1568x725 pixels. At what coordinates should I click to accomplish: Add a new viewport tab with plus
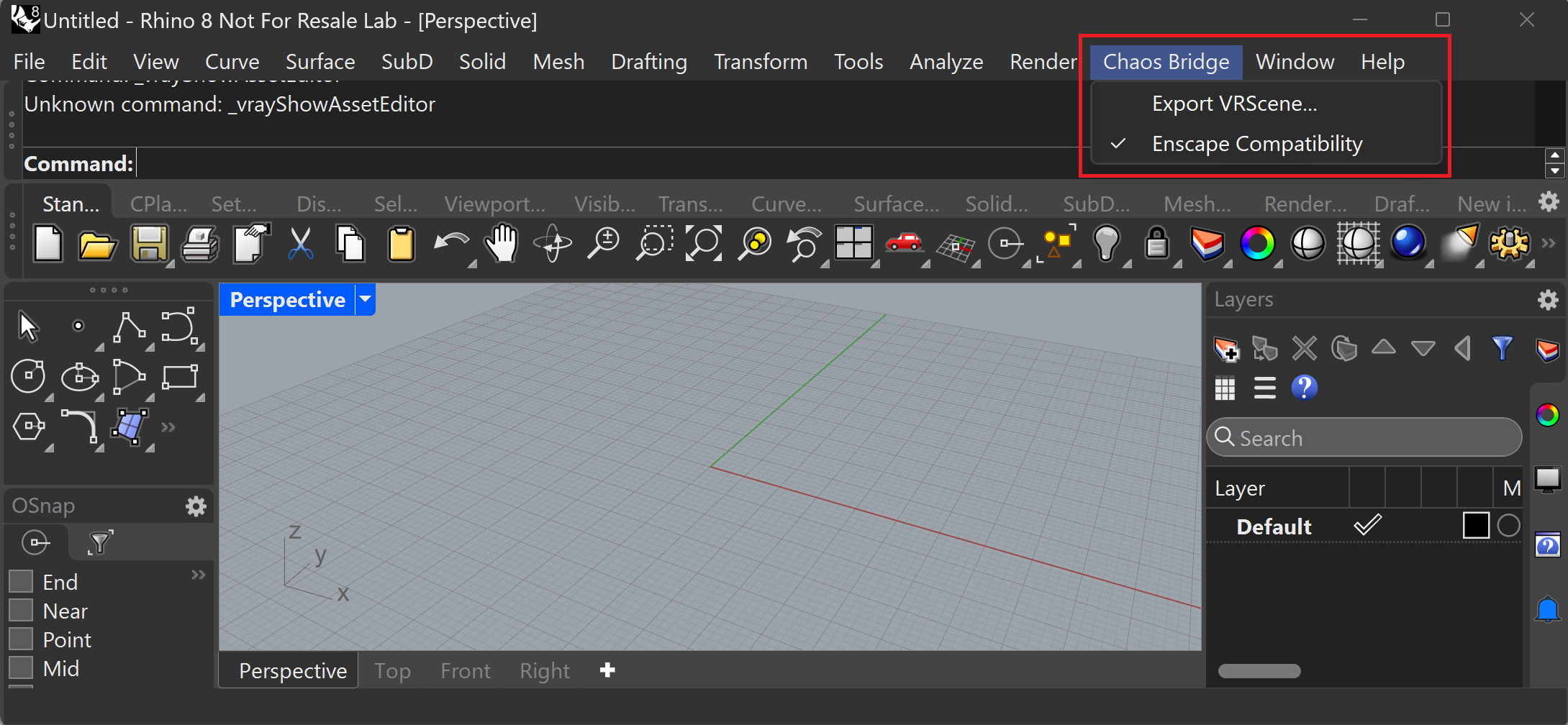click(x=607, y=670)
